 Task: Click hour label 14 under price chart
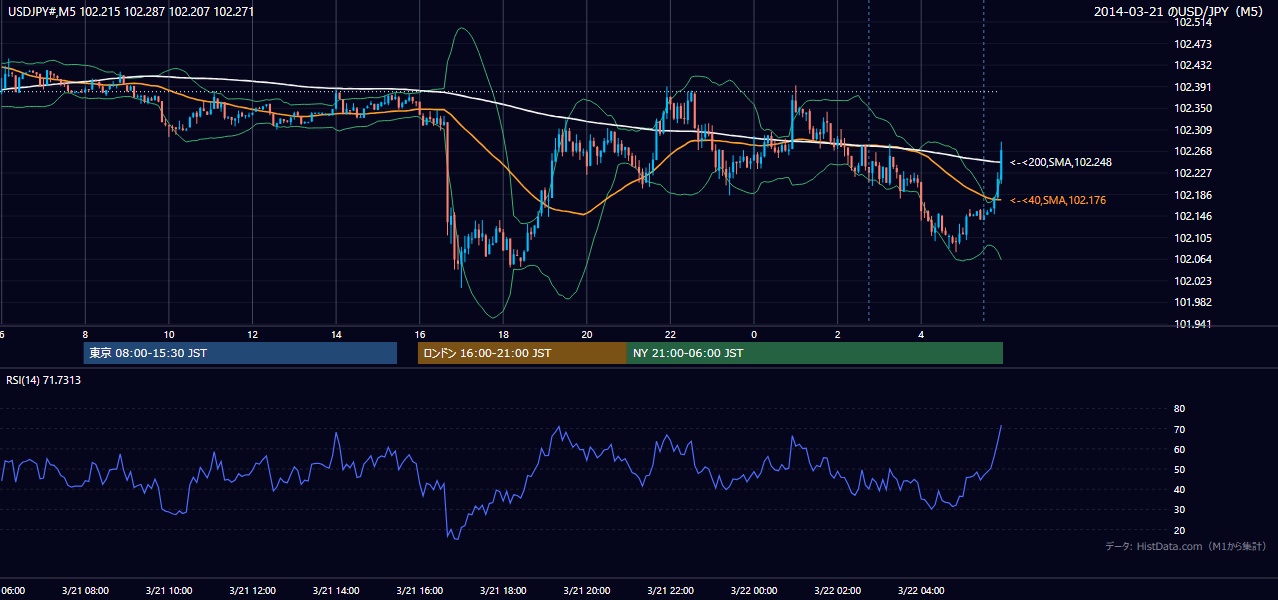(336, 334)
